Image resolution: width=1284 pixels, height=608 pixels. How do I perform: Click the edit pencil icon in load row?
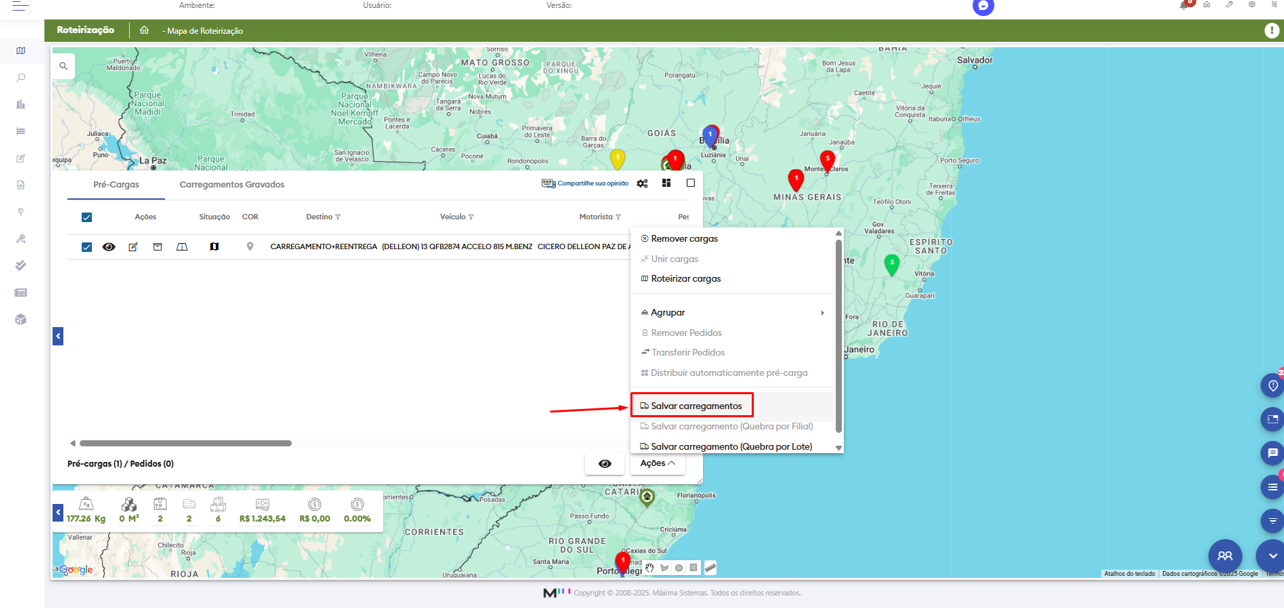(x=133, y=247)
